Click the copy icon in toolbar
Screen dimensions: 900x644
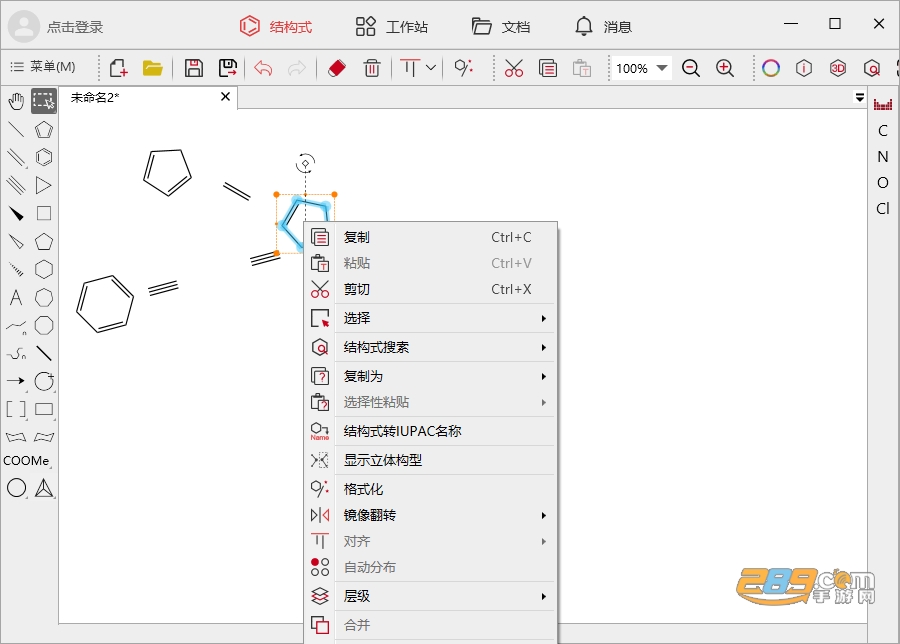pos(548,68)
